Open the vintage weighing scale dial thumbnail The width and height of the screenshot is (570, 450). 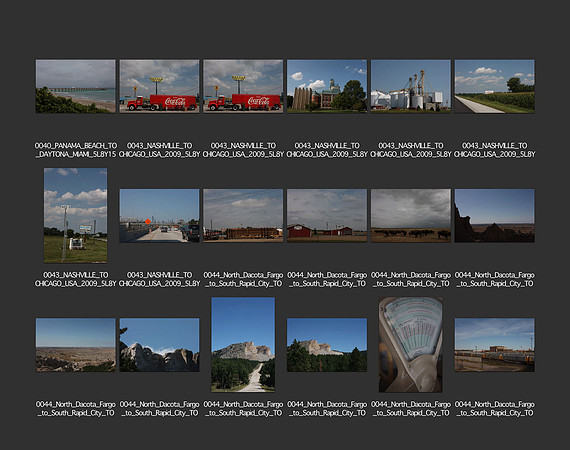[411, 345]
